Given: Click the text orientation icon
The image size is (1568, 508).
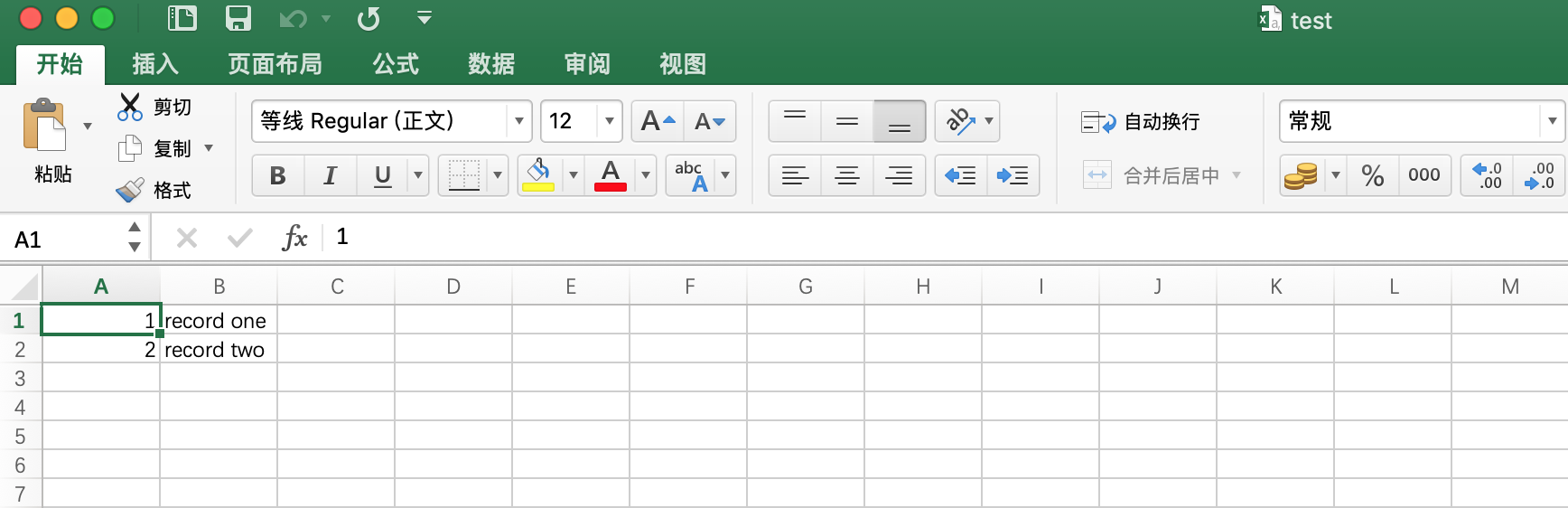Looking at the screenshot, I should click(960, 121).
